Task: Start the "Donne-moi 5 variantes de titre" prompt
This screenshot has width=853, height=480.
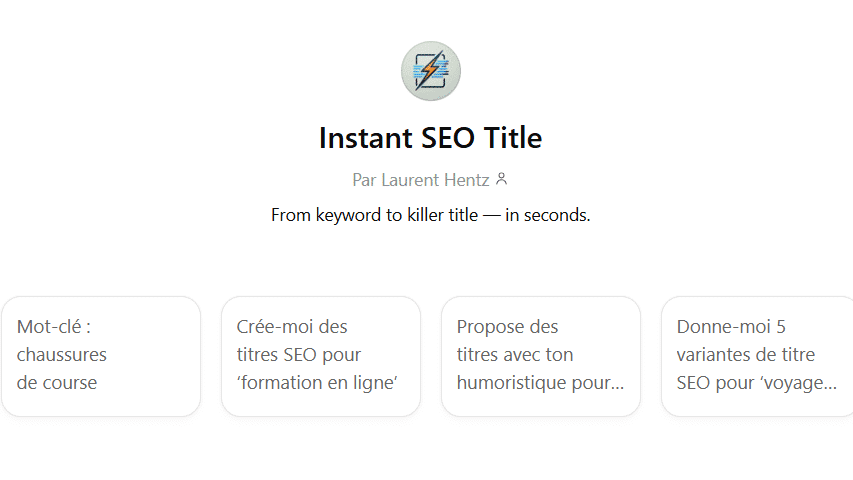Action: tap(757, 356)
